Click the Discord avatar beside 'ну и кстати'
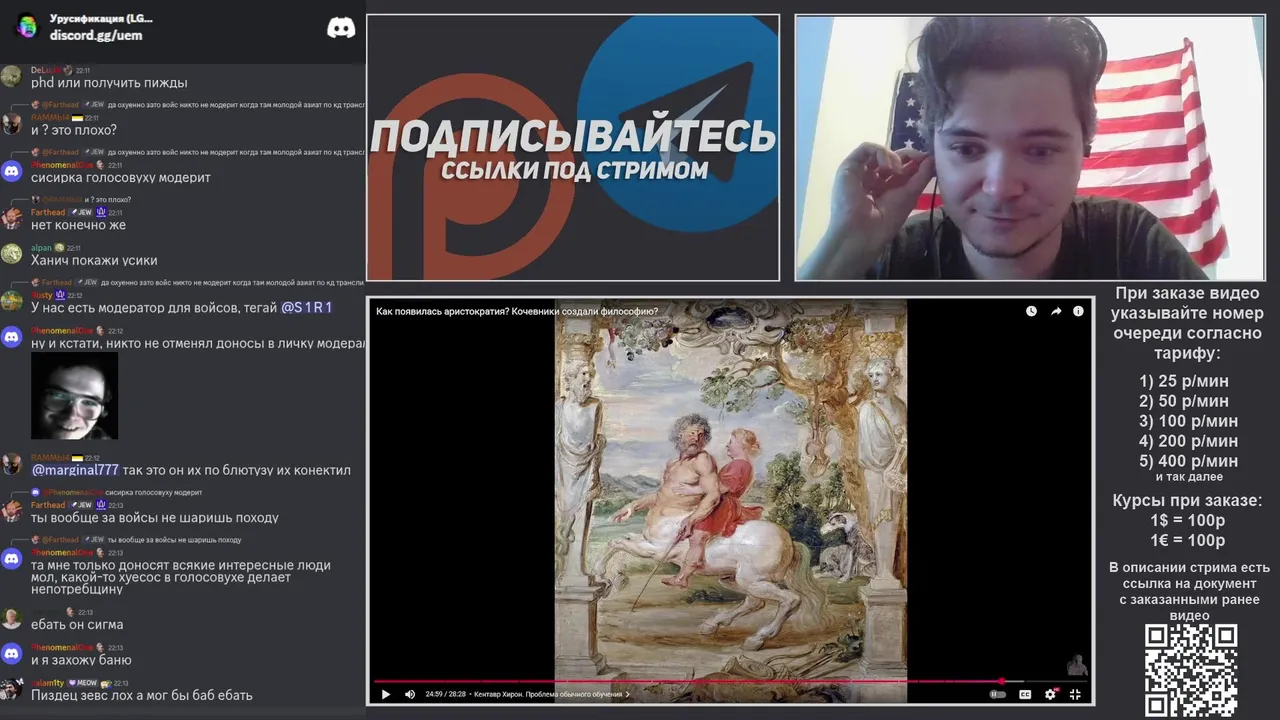Viewport: 1280px width, 720px height. point(11,337)
